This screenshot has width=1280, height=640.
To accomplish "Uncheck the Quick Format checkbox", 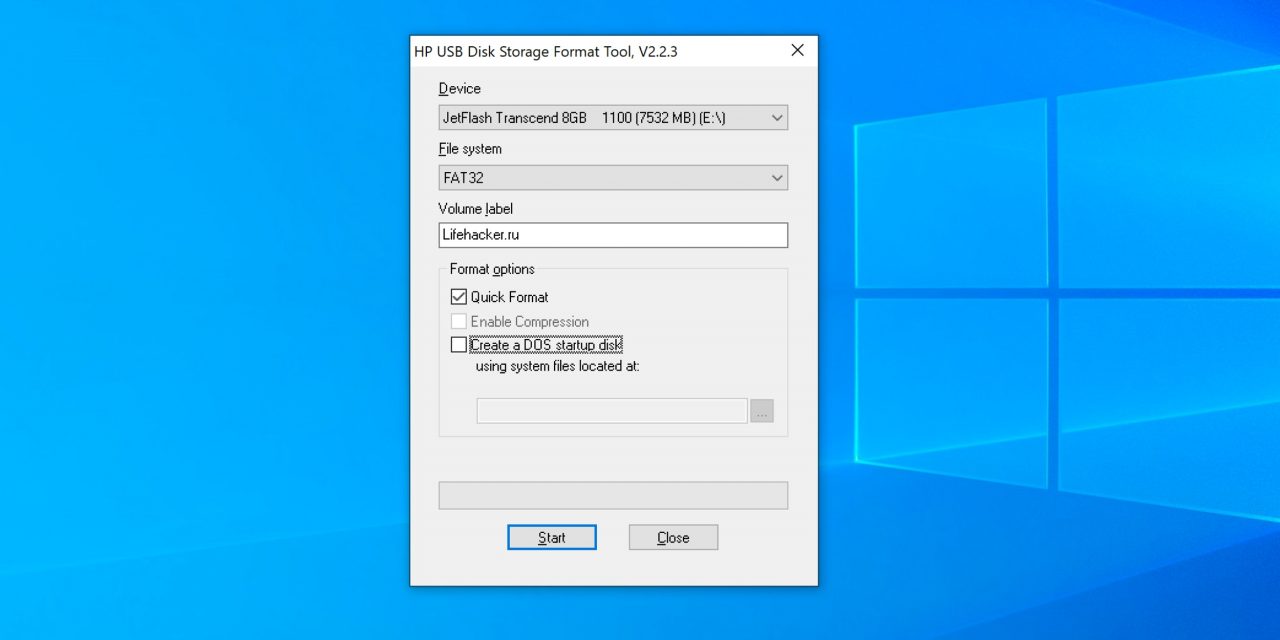I will click(x=459, y=297).
